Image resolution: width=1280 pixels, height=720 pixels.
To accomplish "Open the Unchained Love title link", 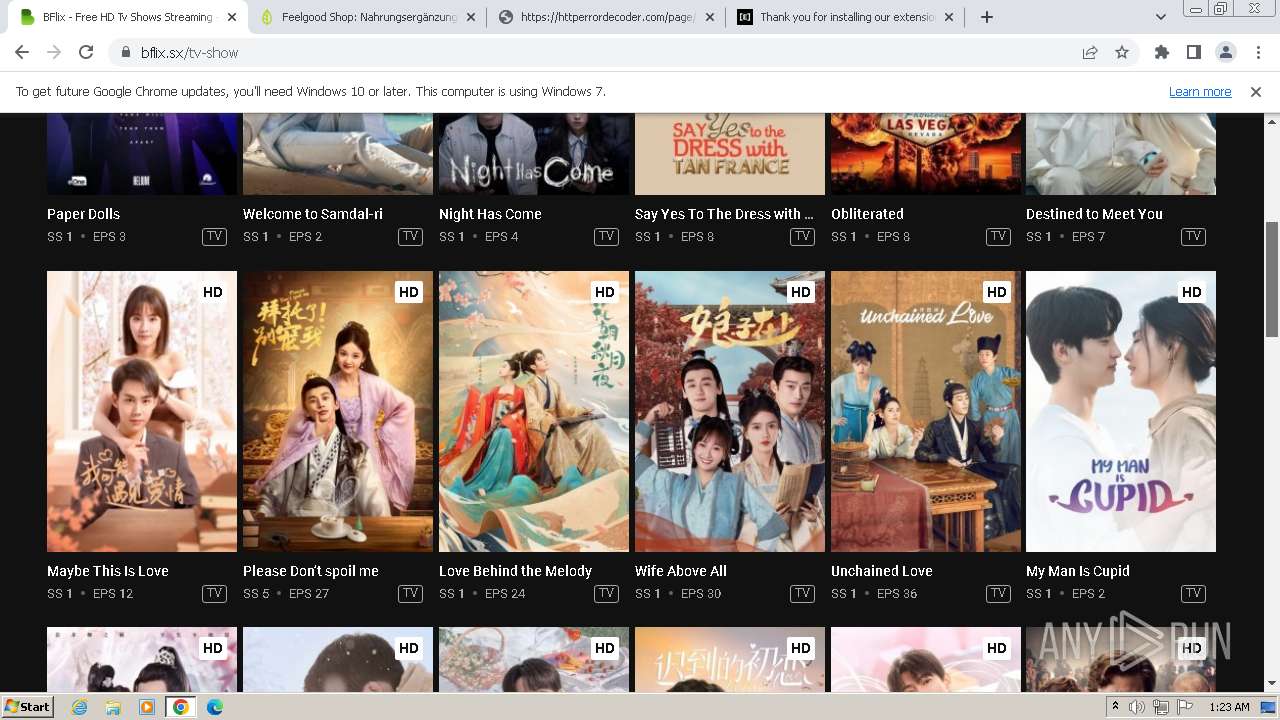I will click(x=882, y=571).
